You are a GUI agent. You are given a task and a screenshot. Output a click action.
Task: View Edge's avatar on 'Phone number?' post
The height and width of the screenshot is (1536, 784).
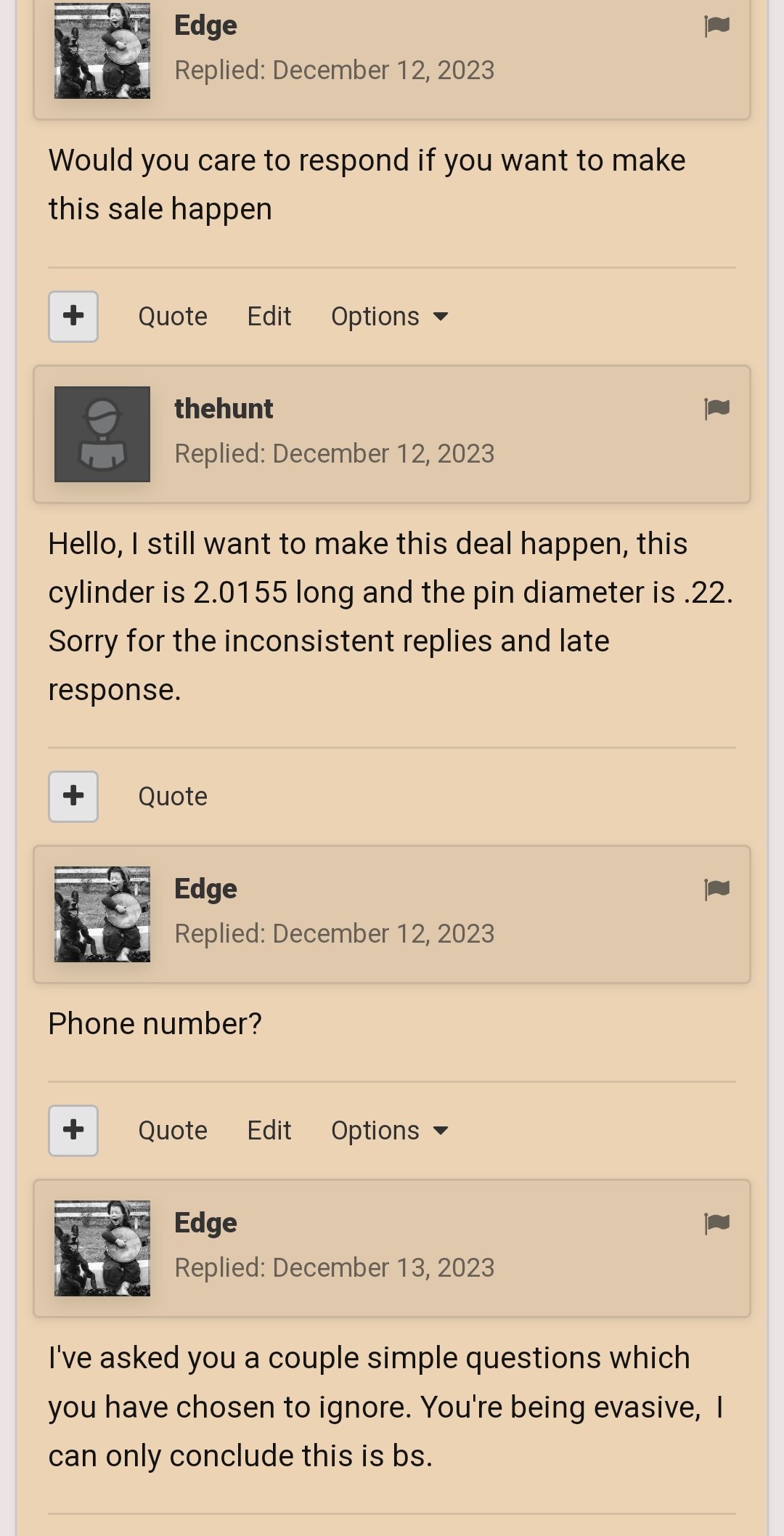[x=102, y=914]
